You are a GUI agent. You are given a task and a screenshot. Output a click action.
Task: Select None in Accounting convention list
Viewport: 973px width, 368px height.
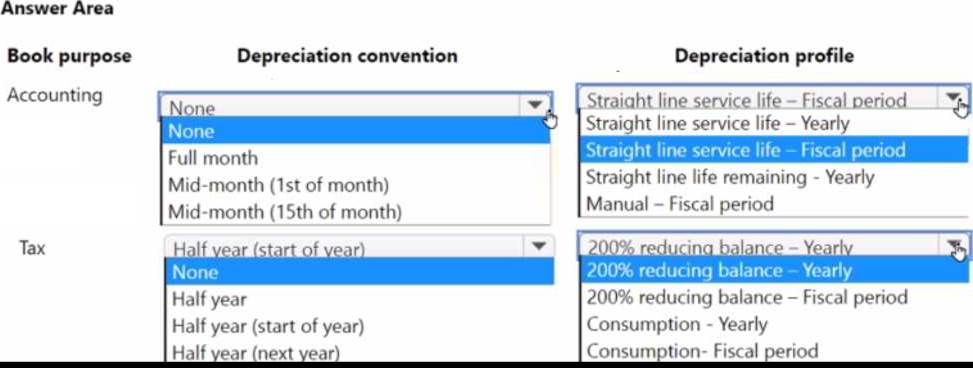[x=356, y=131]
